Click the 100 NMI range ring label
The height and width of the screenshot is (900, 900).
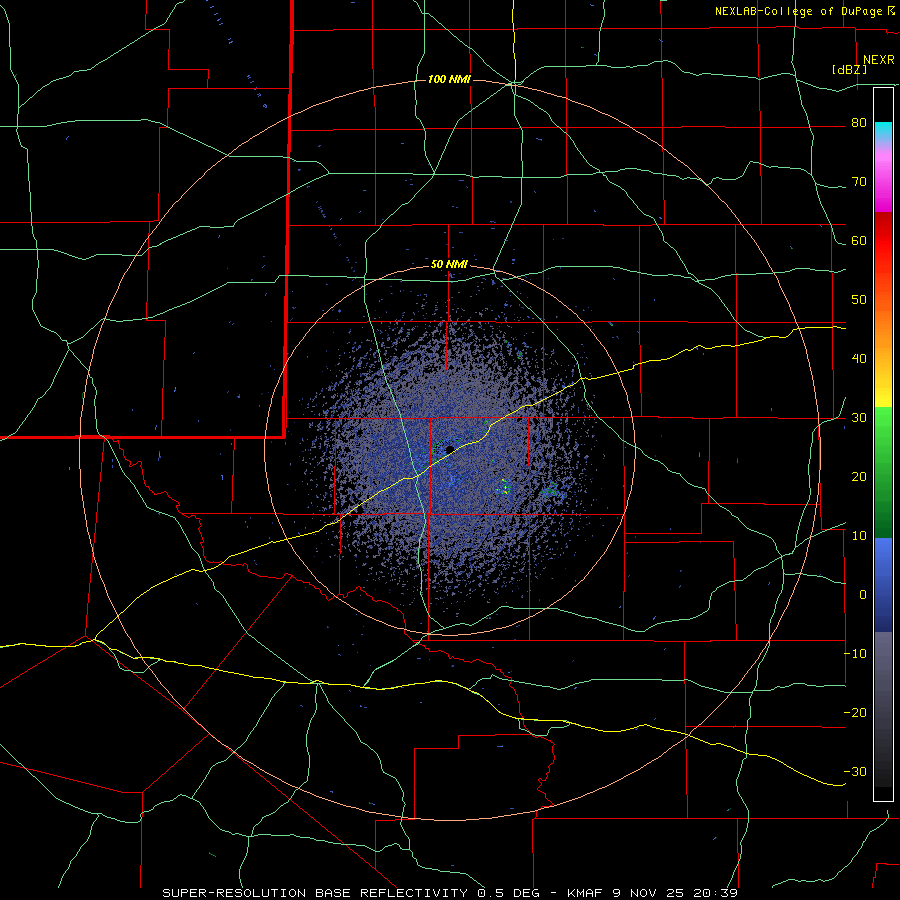[x=449, y=79]
